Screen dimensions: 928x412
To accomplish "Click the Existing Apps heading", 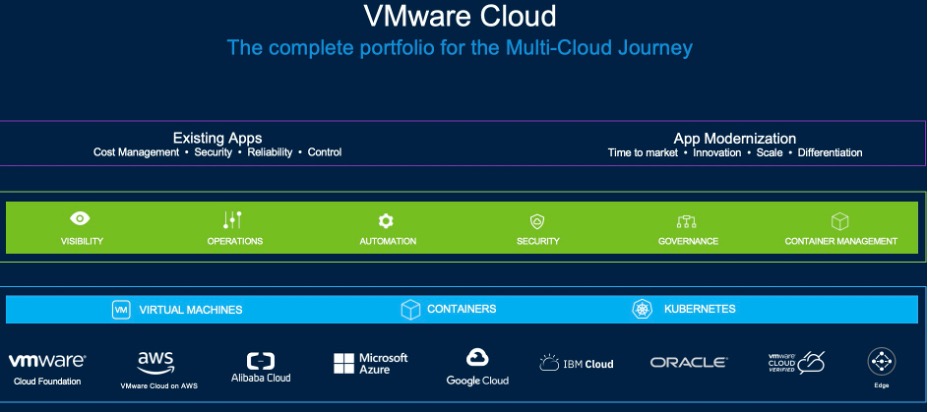I will point(217,139).
